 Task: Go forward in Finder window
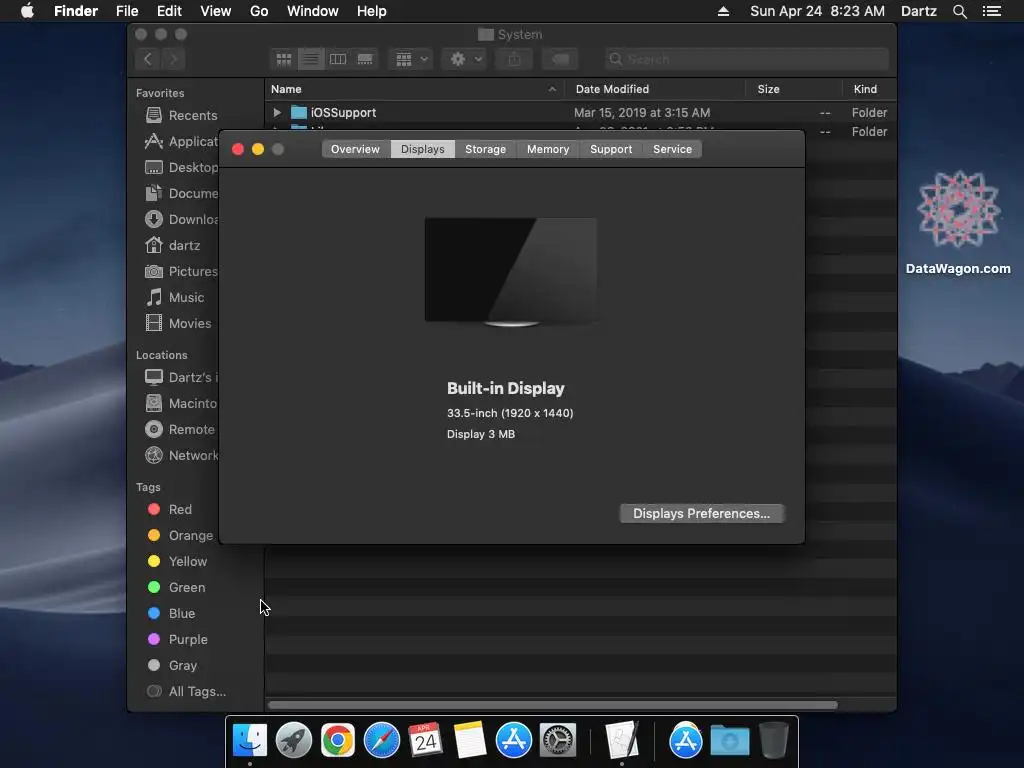(173, 59)
